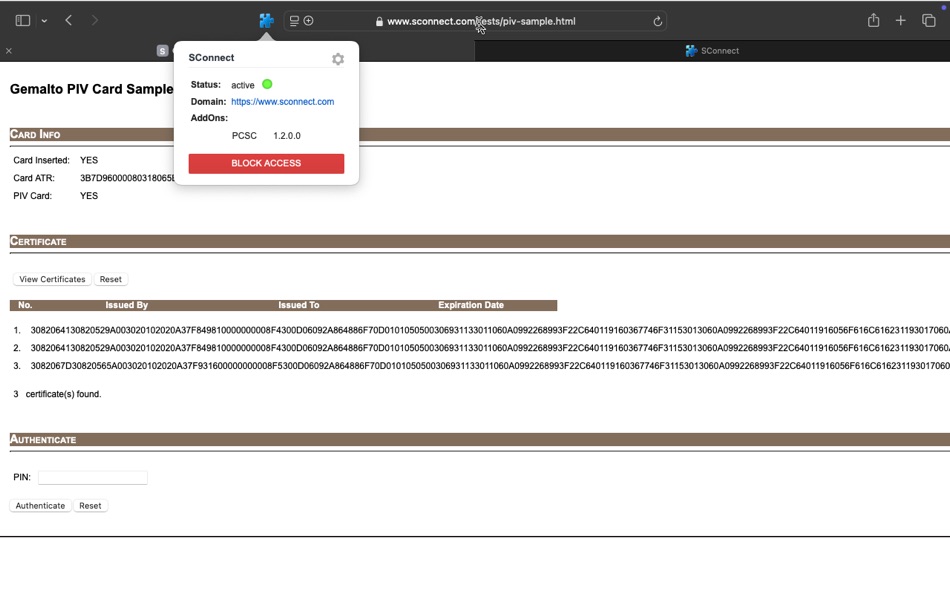Switch to the SConnect tab
Image resolution: width=950 pixels, height=594 pixels.
712,51
